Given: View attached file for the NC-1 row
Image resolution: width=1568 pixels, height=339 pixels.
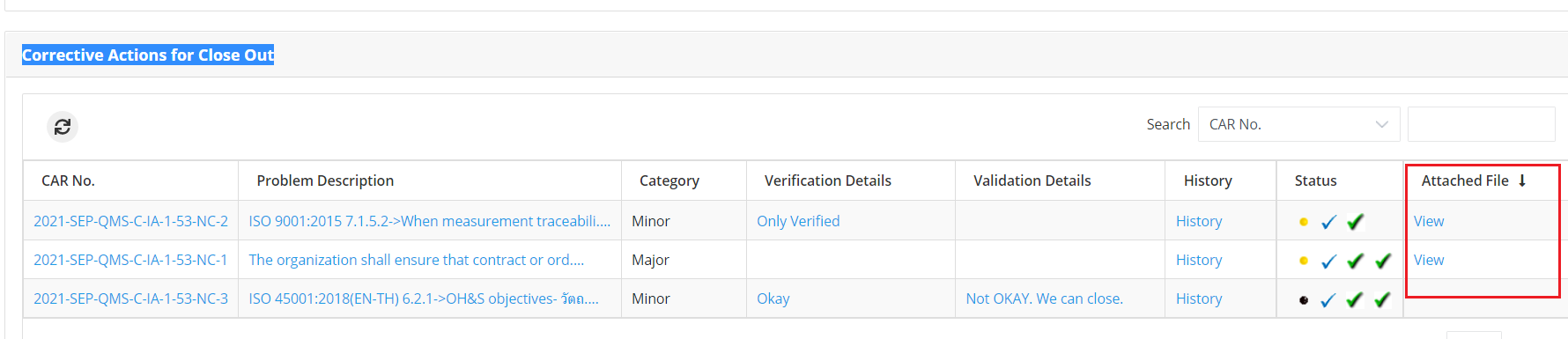Looking at the screenshot, I should click(x=1429, y=260).
